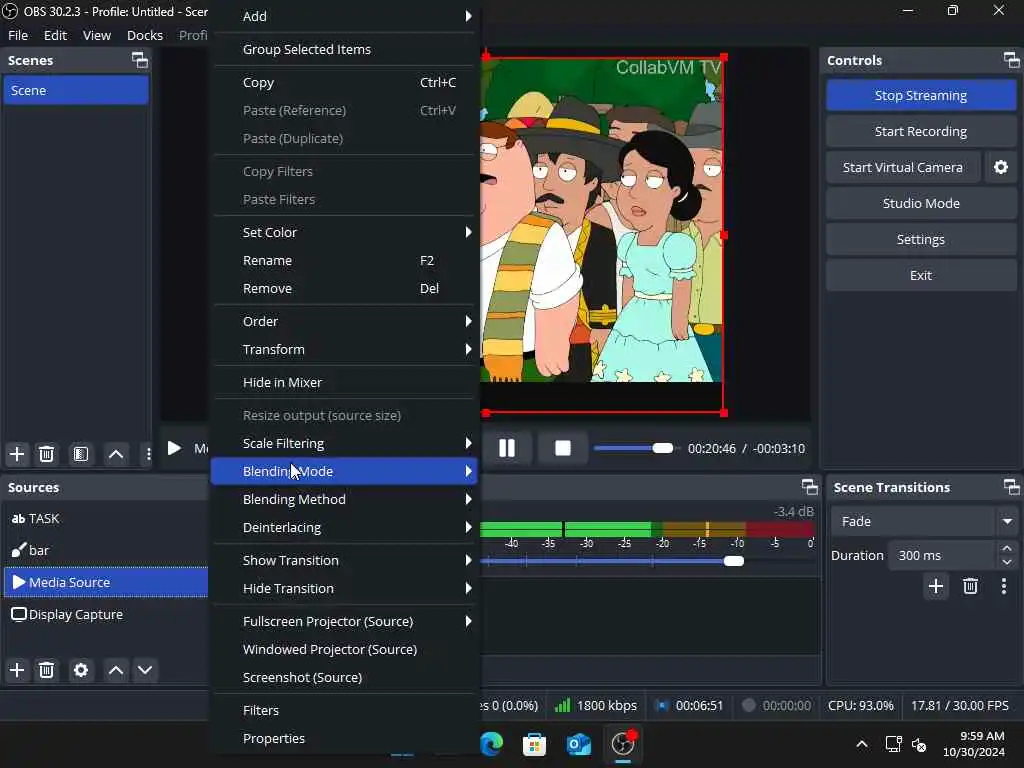Open Microsoft Store from taskbar
The height and width of the screenshot is (768, 1024).
[534, 744]
